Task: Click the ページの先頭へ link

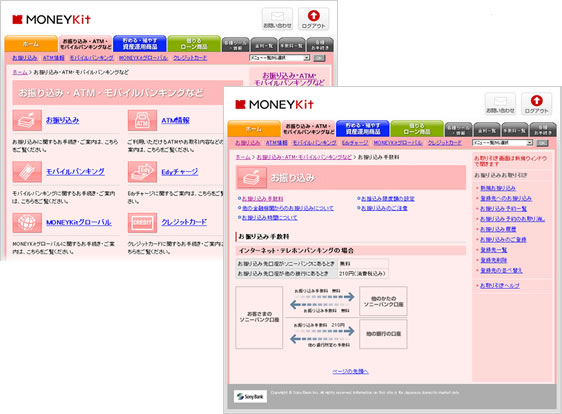Action: pyautogui.click(x=351, y=371)
